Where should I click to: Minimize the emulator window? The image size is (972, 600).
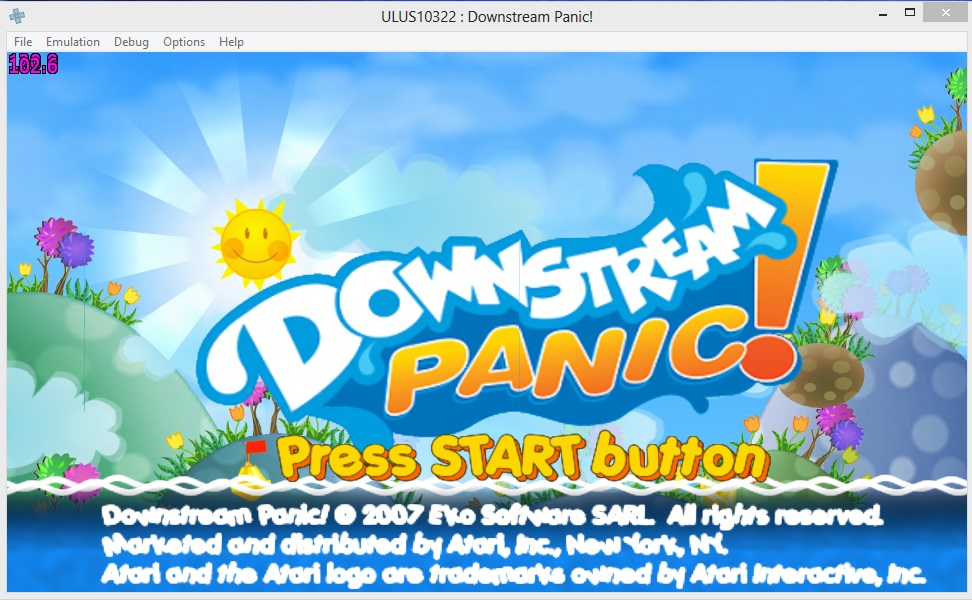click(x=882, y=13)
